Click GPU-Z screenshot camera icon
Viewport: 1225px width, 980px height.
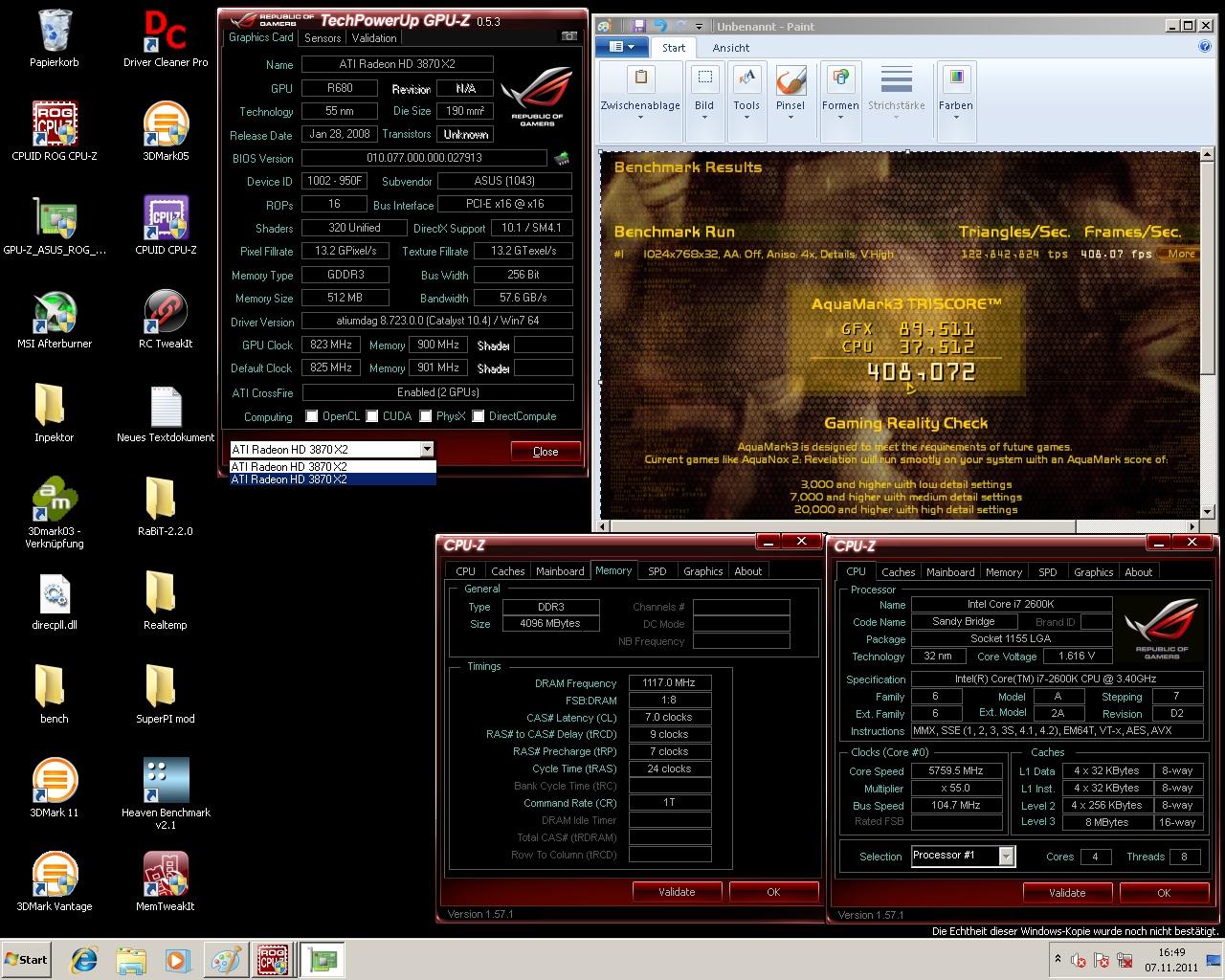pos(569,36)
